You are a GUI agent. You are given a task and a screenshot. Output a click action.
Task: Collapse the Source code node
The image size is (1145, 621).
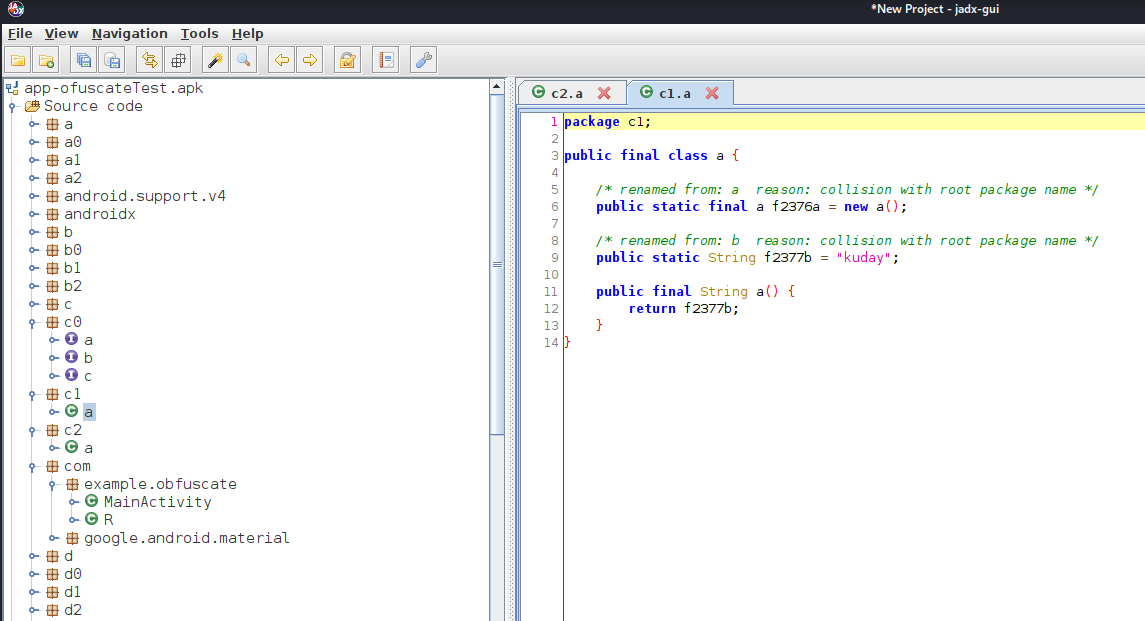coord(12,107)
